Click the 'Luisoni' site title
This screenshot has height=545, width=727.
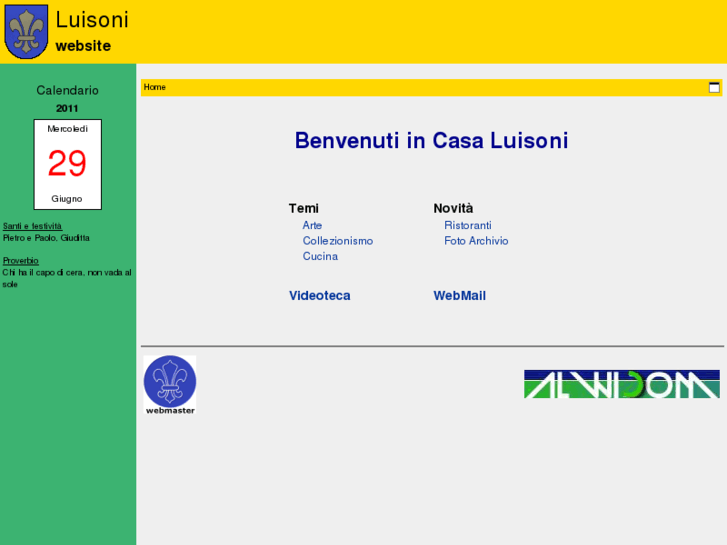92,20
